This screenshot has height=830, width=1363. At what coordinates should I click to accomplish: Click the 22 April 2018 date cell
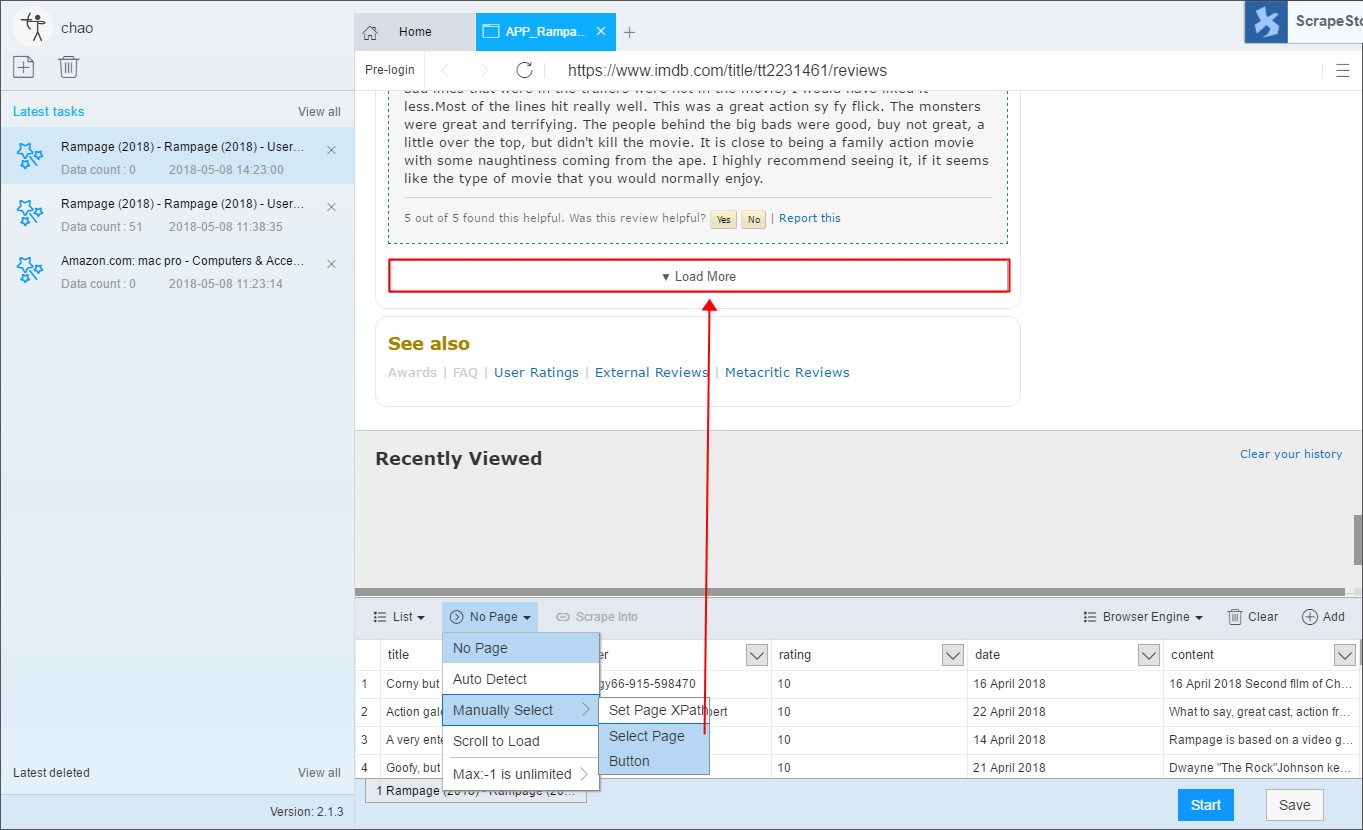(1065, 712)
